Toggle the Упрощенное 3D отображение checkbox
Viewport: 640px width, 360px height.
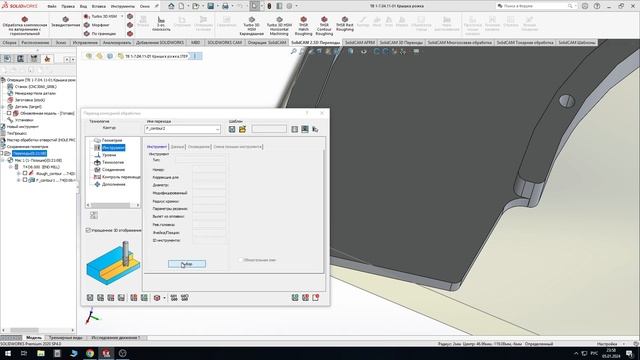pos(88,230)
